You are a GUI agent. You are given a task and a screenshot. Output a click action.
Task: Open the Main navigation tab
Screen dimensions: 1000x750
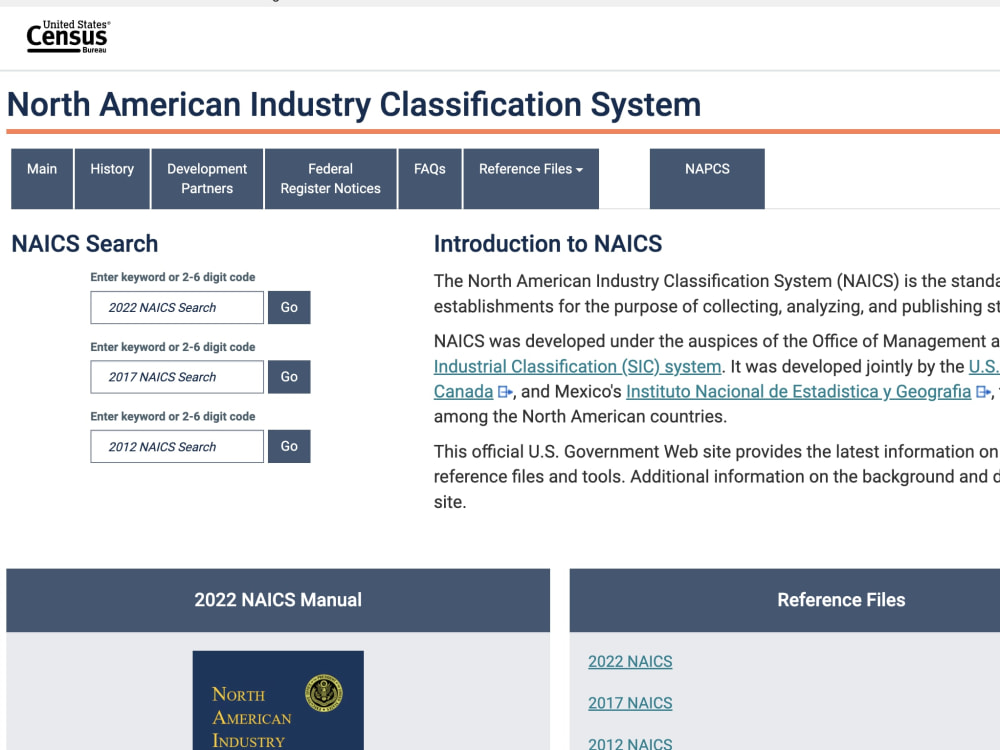42,179
